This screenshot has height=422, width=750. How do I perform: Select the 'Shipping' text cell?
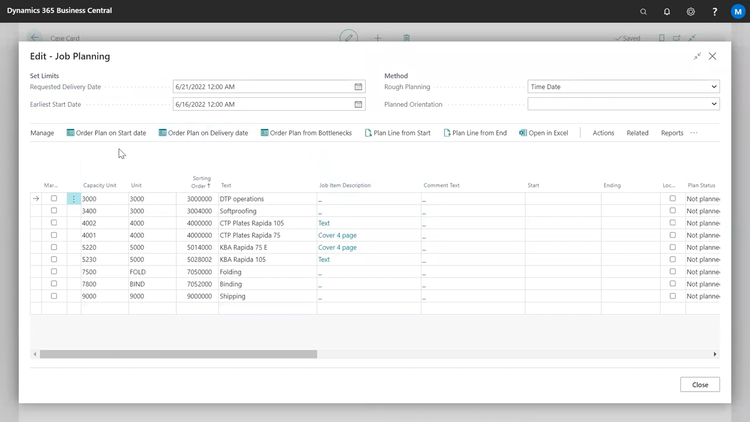[267, 296]
